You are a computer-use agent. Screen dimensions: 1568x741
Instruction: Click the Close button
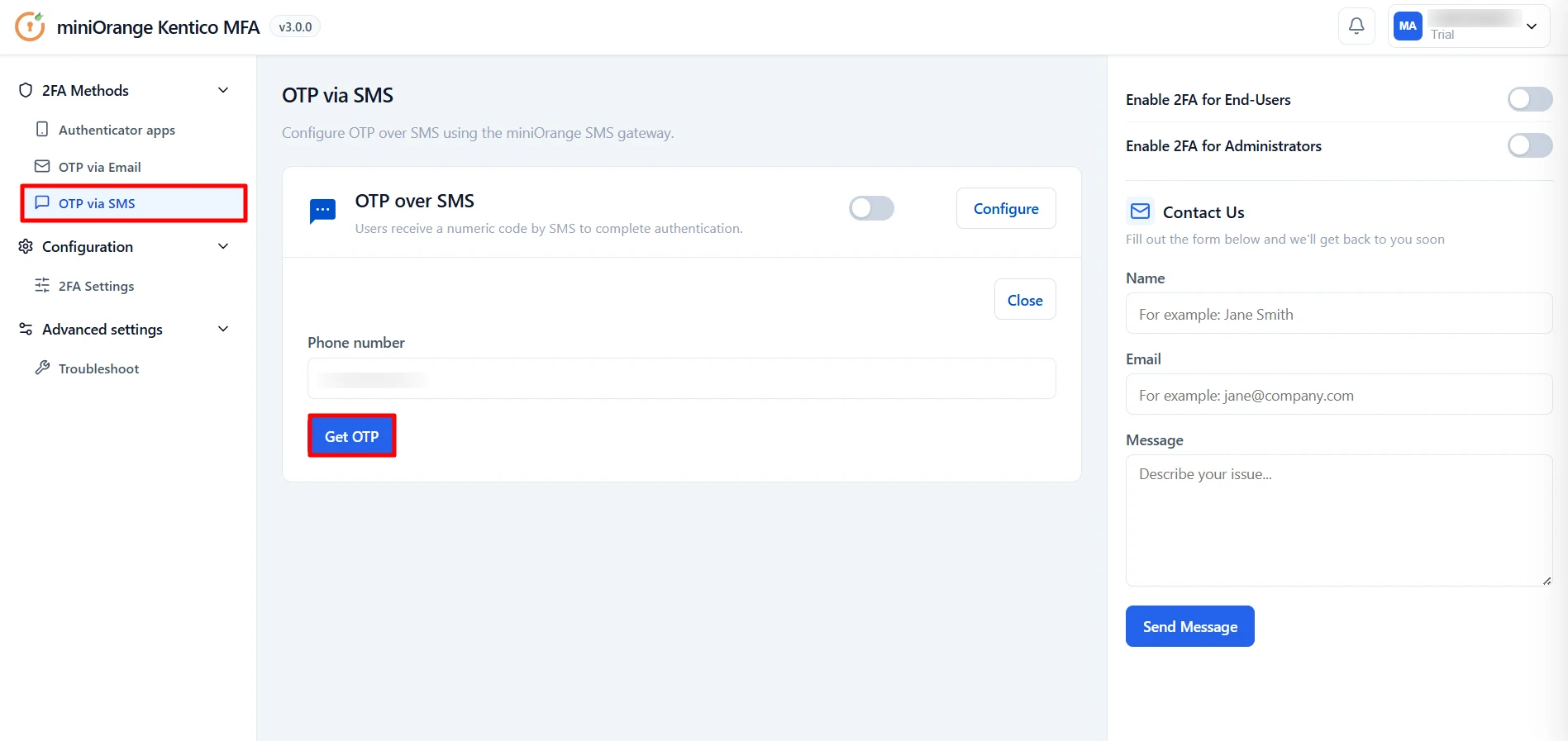pos(1025,300)
